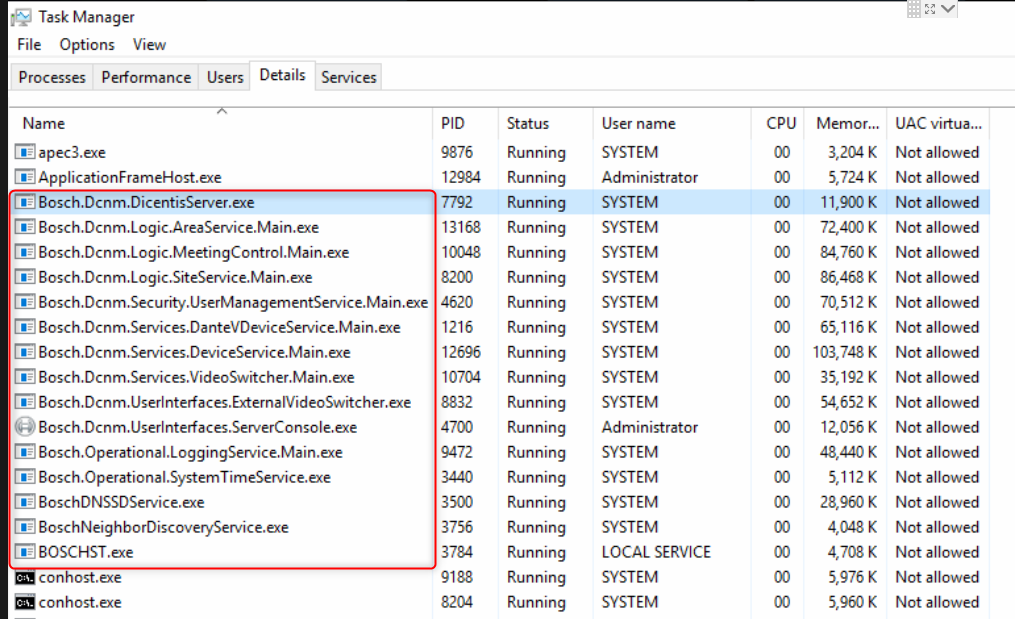This screenshot has width=1015, height=619.
Task: Click the apec3.exe process icon
Action: click(25, 152)
